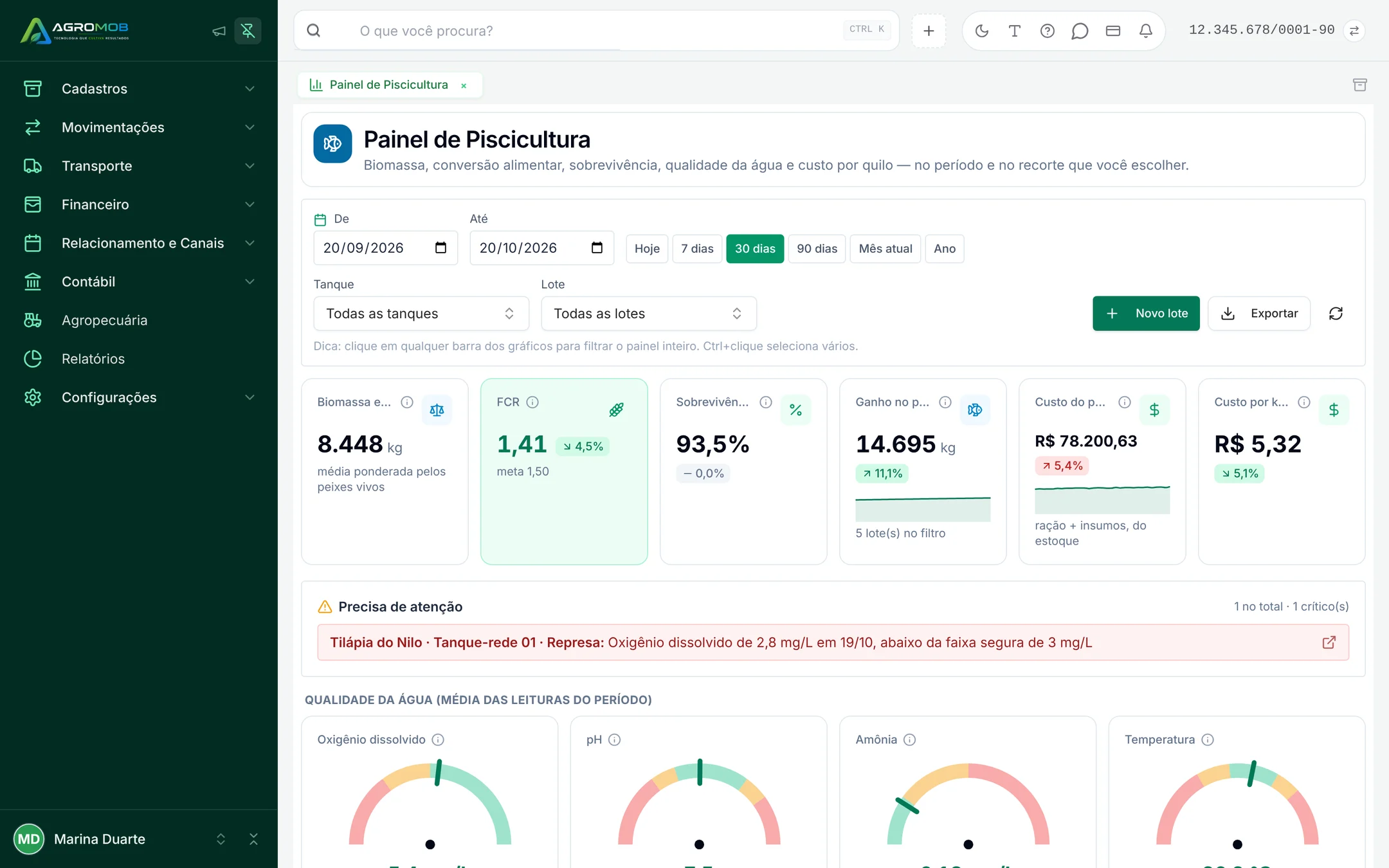This screenshot has width=1389, height=868.
Task: Select the Ano period button
Action: (x=945, y=249)
